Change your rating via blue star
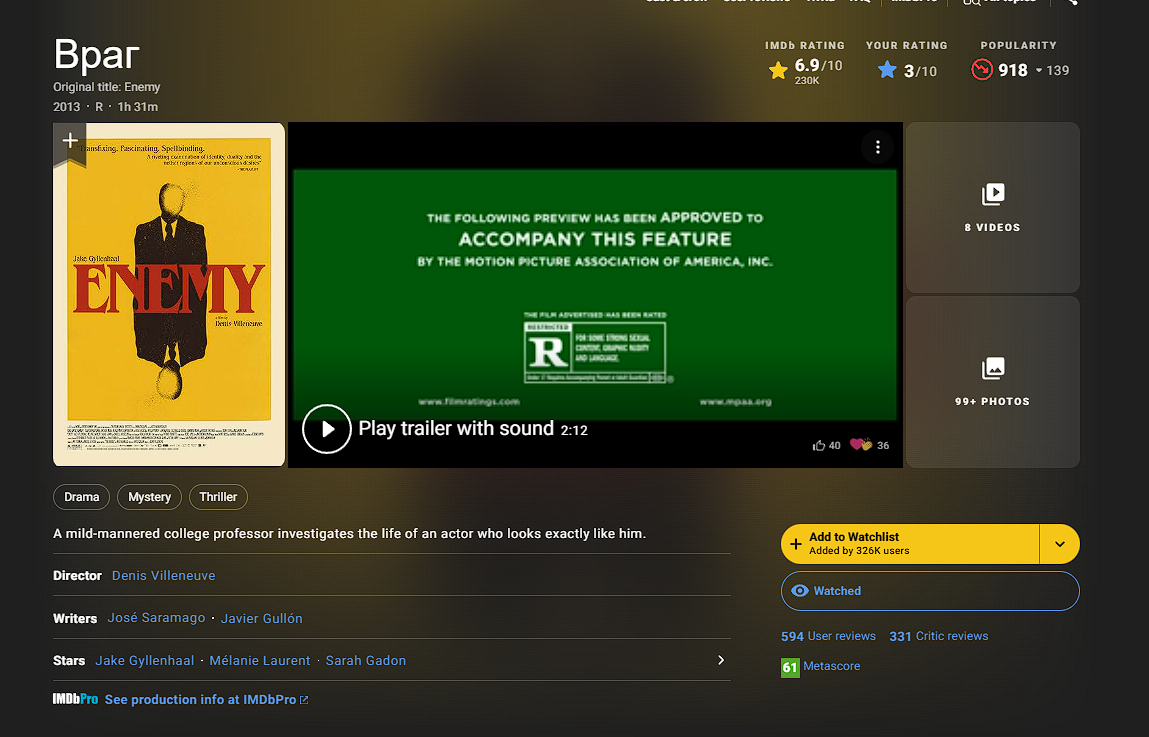 887,70
